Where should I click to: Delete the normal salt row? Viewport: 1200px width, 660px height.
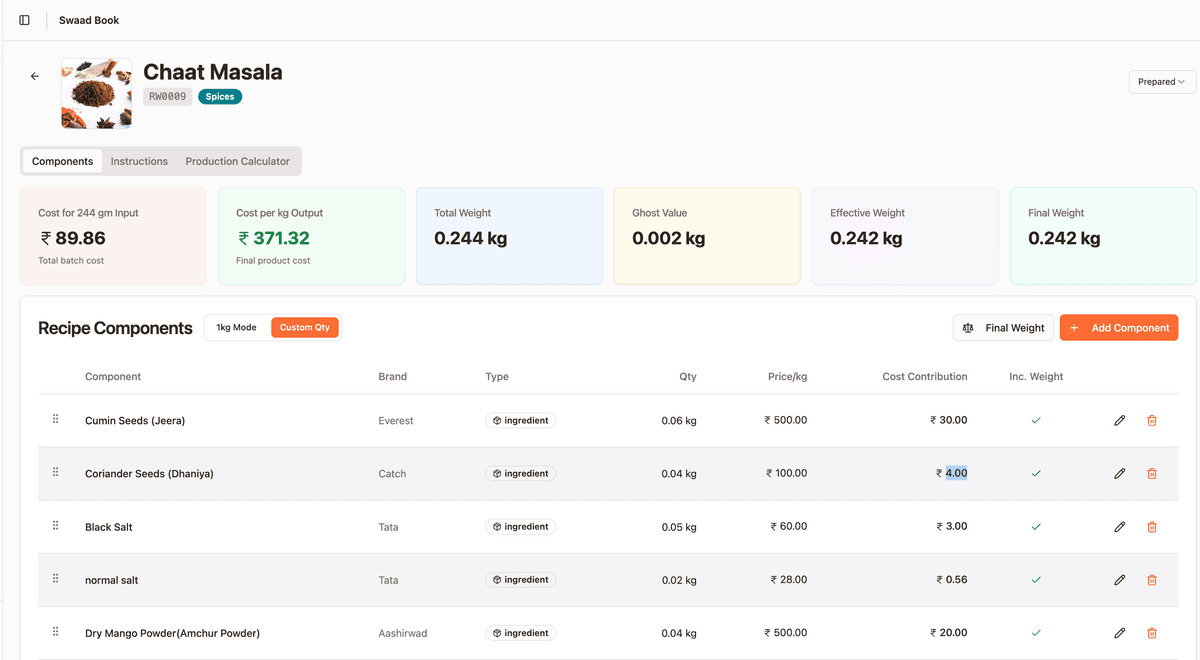pos(1152,580)
